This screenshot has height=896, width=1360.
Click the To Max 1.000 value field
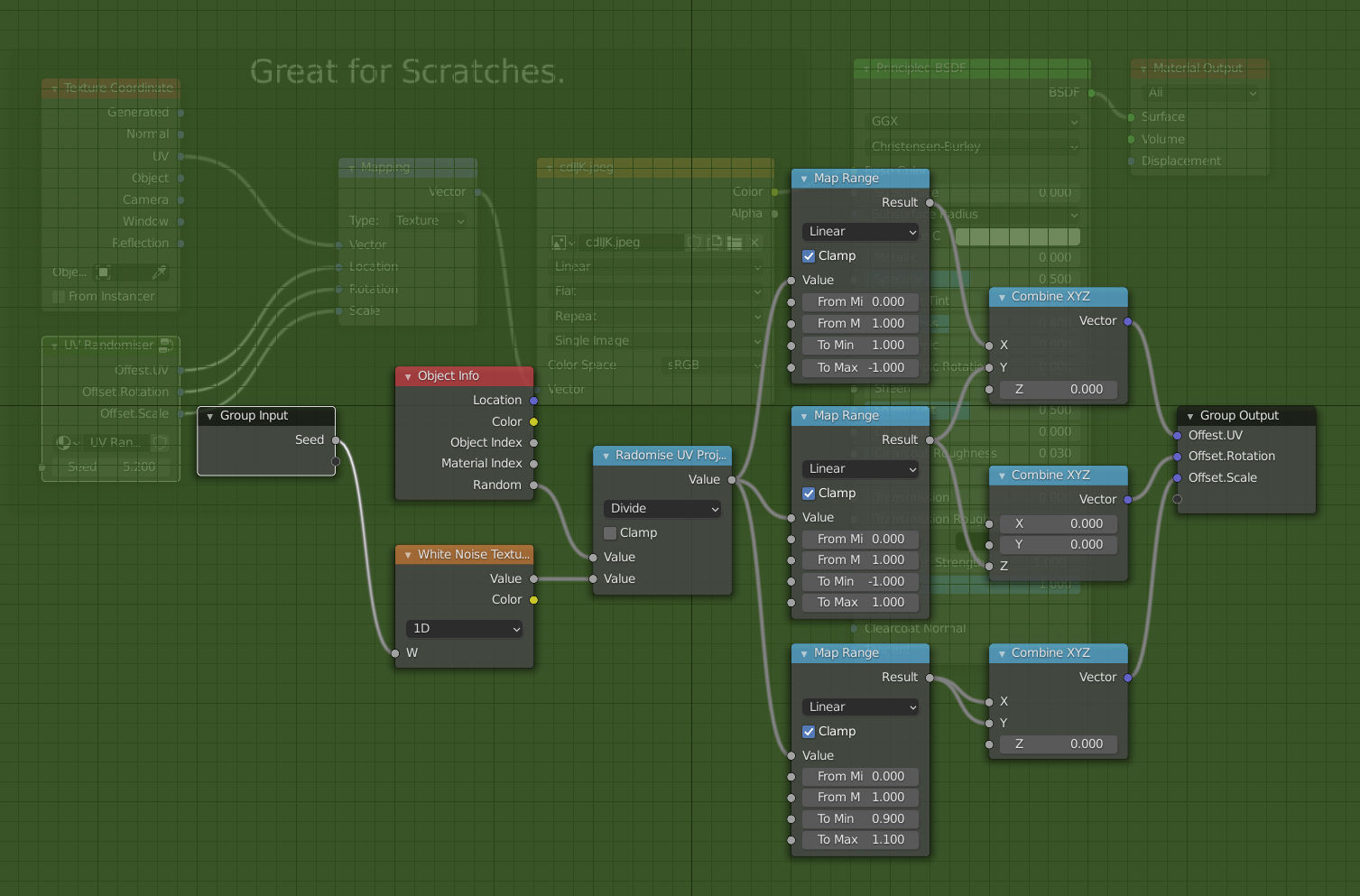pos(860,603)
